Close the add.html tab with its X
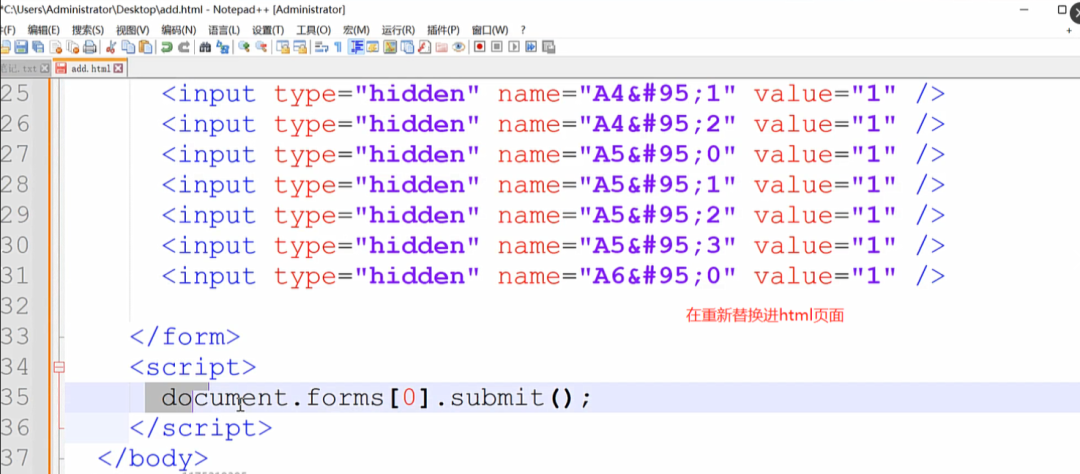 [x=118, y=68]
